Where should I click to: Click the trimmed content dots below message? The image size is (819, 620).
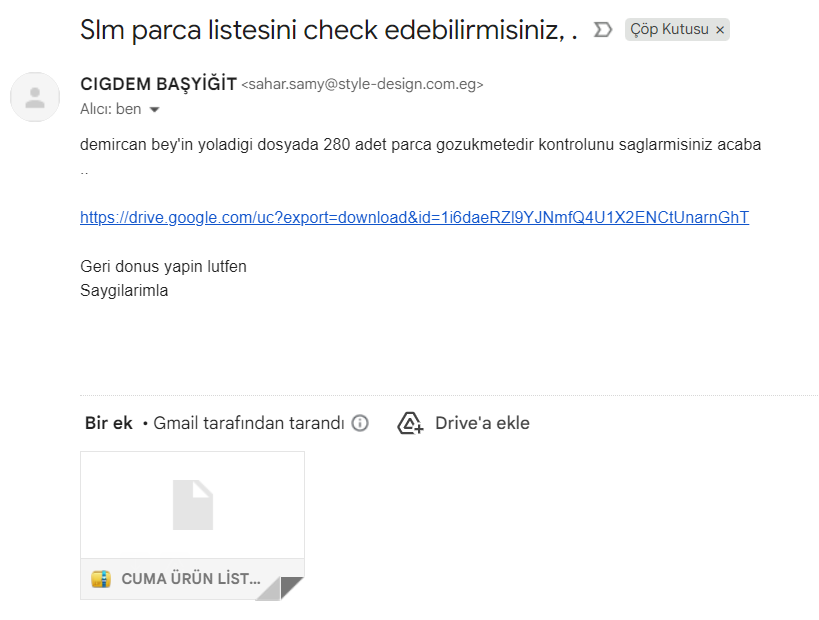[x=85, y=173]
